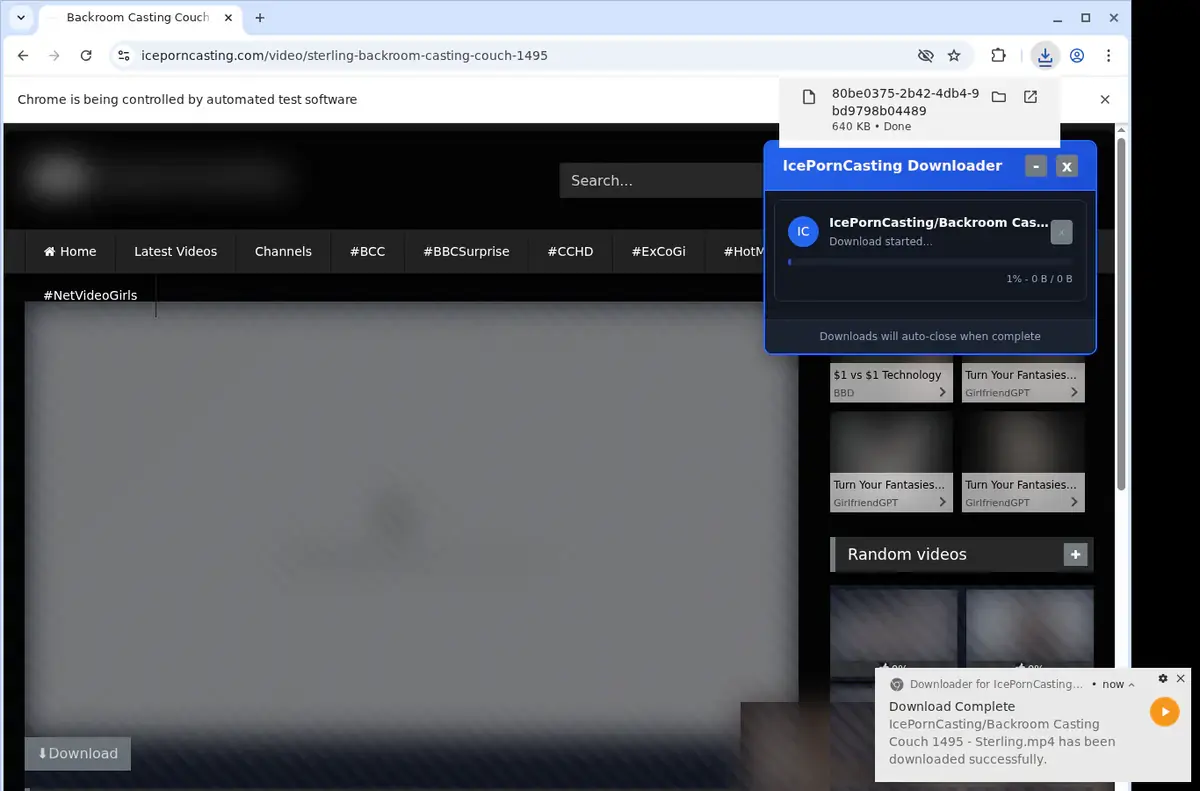Click the downloaded file name 80be0375-2b42
Viewport: 1200px width, 791px height.
(x=905, y=102)
